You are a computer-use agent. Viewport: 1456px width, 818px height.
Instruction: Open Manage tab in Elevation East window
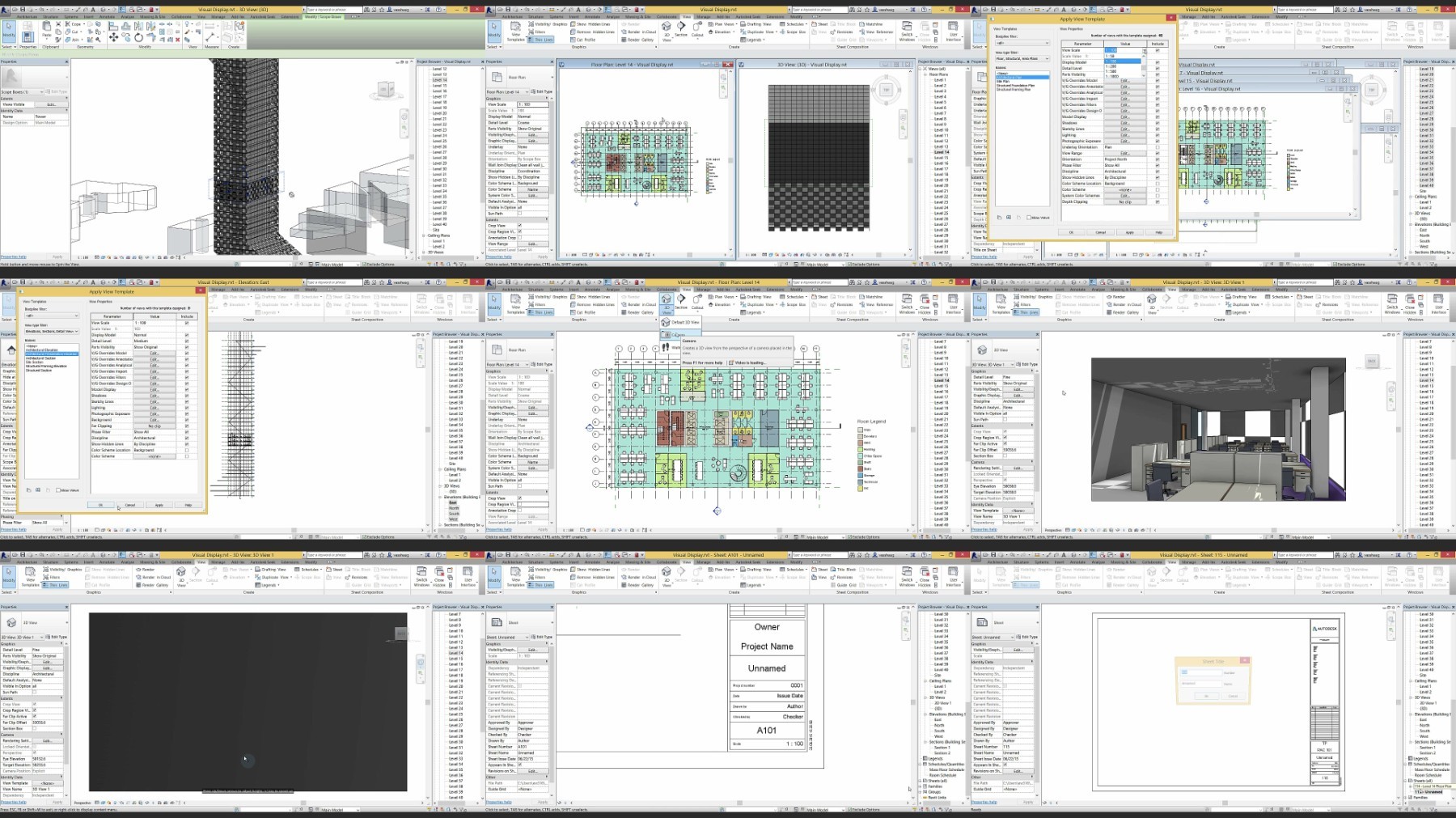[x=218, y=289]
